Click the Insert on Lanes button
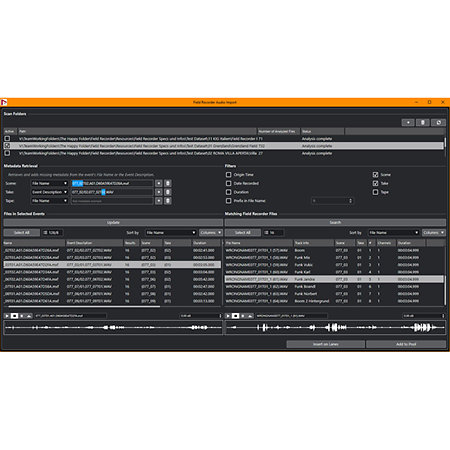 (x=326, y=344)
